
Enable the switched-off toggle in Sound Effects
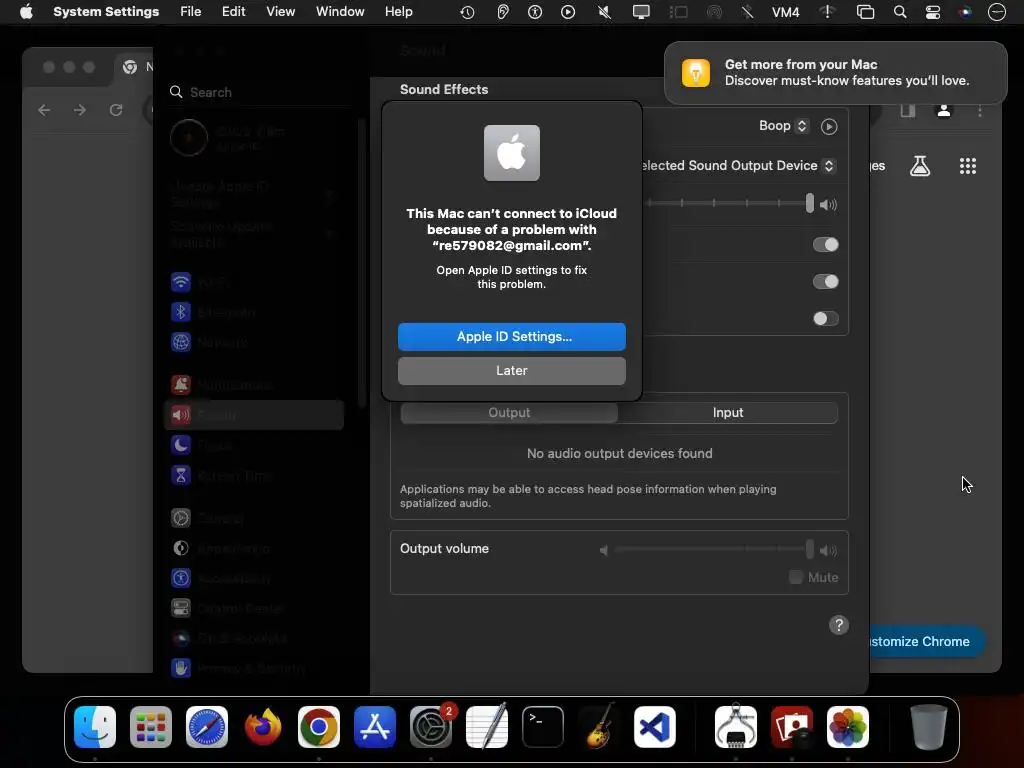click(x=825, y=319)
